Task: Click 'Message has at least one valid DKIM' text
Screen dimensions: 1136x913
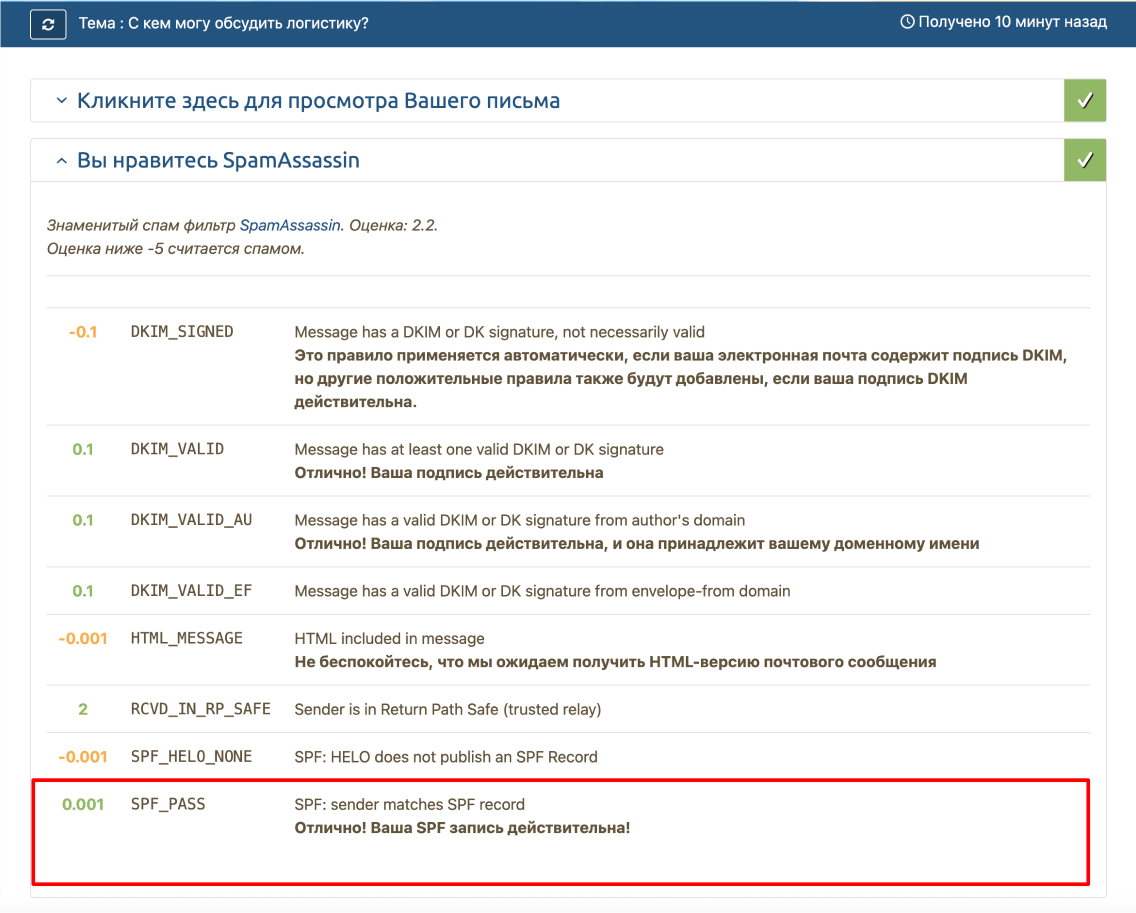Action: [479, 449]
